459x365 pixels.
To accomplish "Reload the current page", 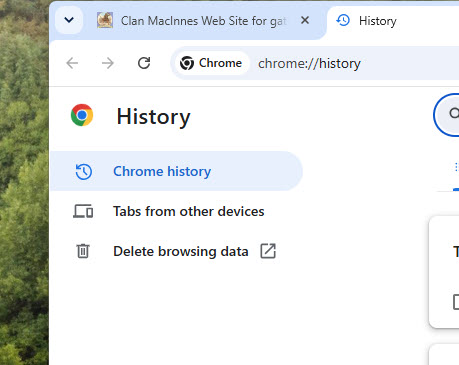I will click(x=144, y=63).
